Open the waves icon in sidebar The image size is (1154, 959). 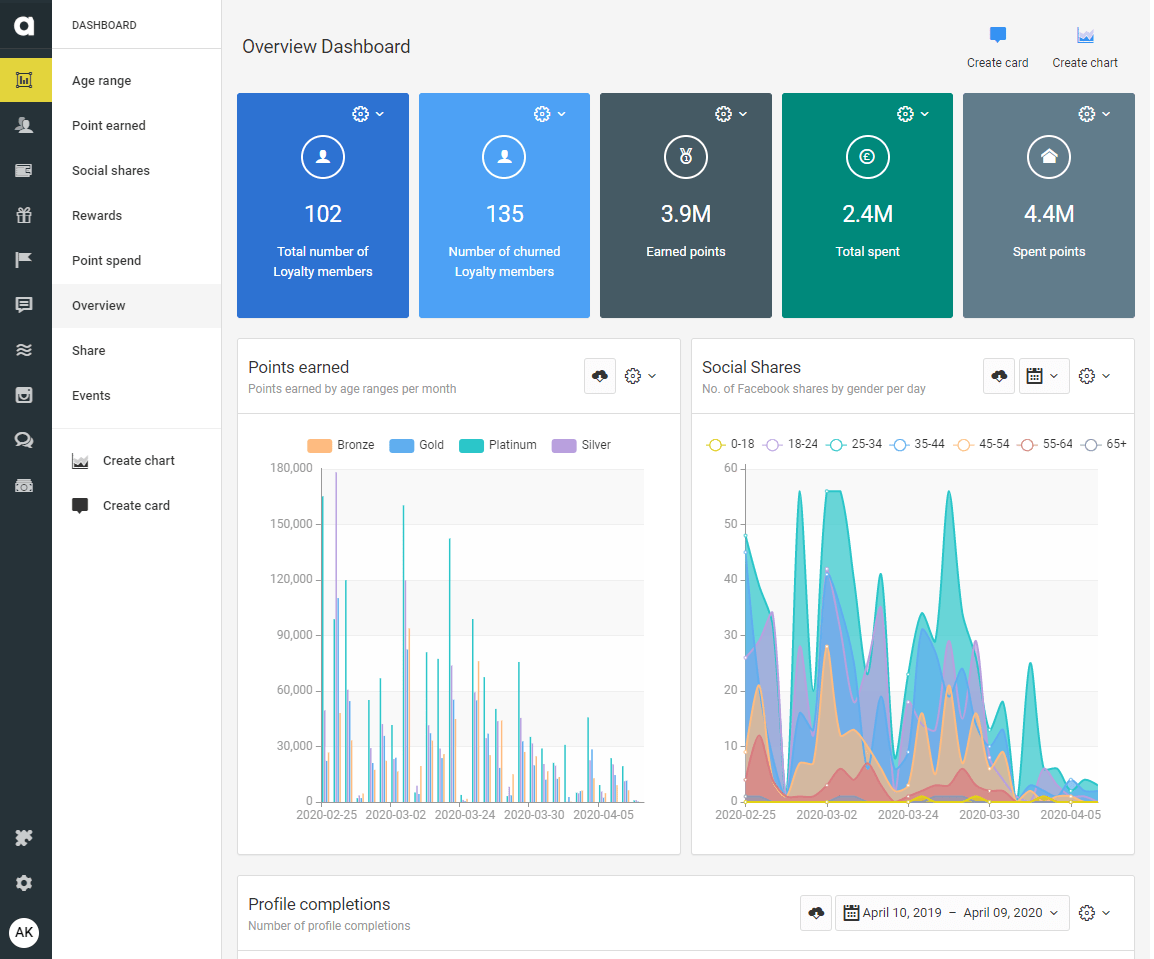point(24,350)
